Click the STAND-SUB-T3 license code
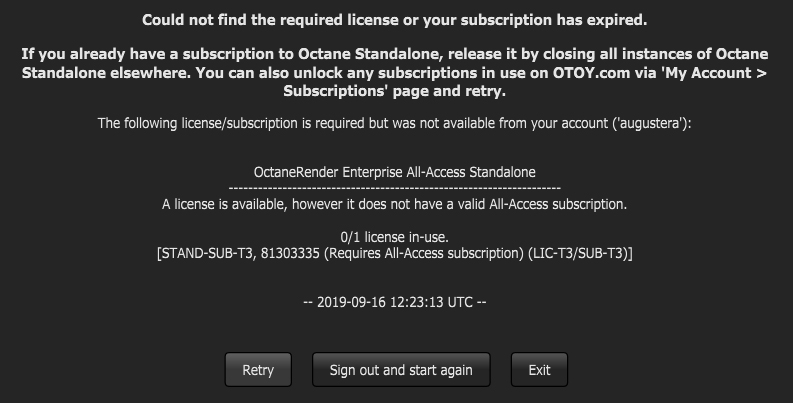793x403 pixels. click(x=203, y=254)
